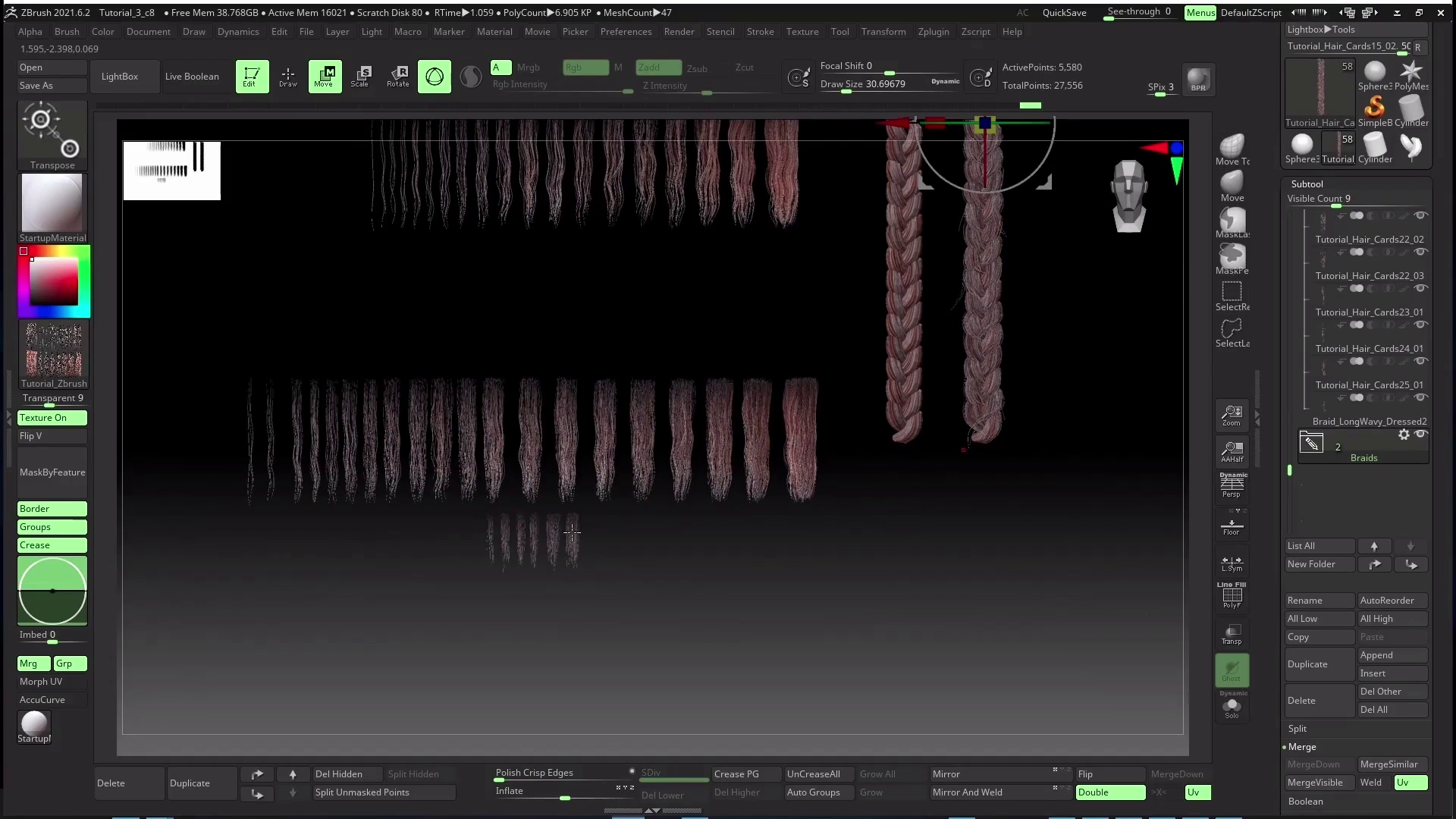This screenshot has height=819, width=1456.
Task: Open the Transpose brush thumbnail
Action: tap(52, 136)
